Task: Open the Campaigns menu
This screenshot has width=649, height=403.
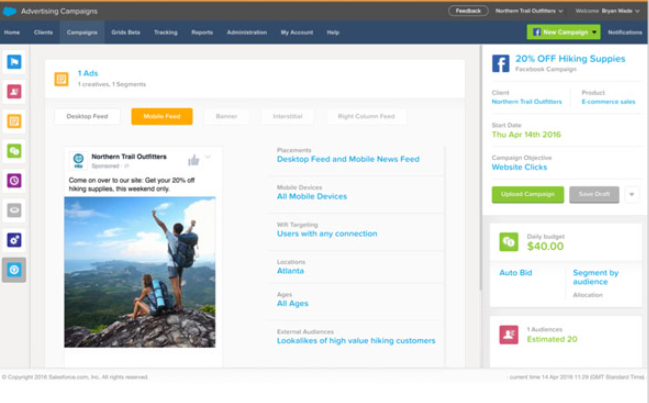Action: [x=82, y=32]
